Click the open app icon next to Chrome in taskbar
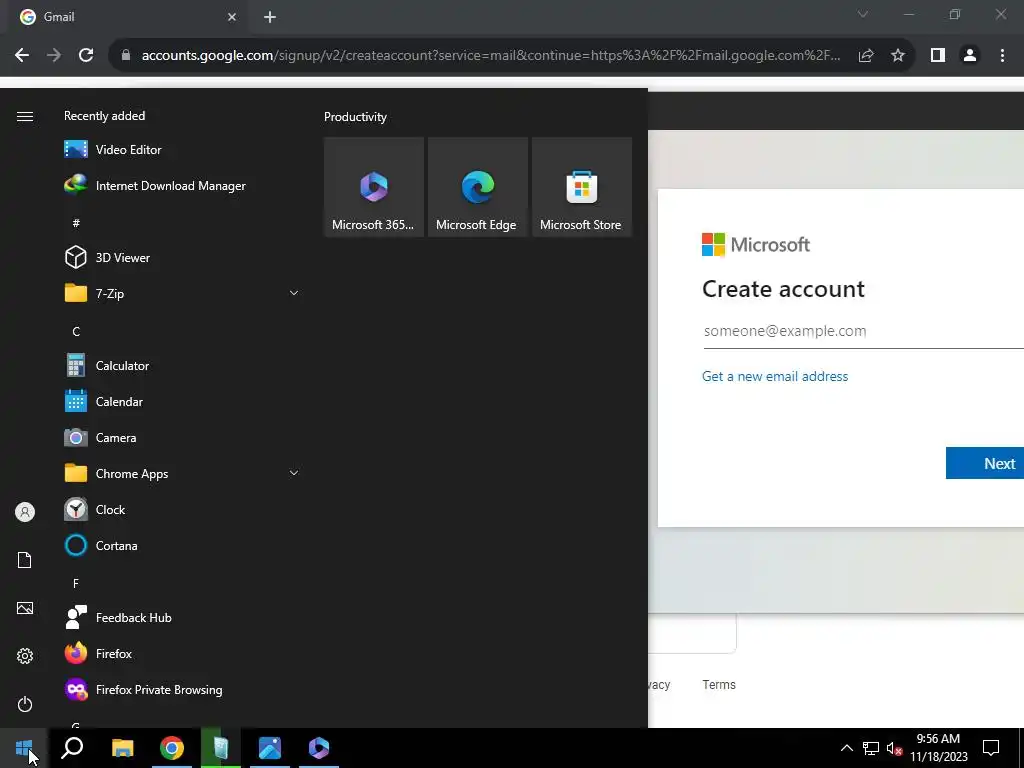The image size is (1024, 768). coord(221,748)
